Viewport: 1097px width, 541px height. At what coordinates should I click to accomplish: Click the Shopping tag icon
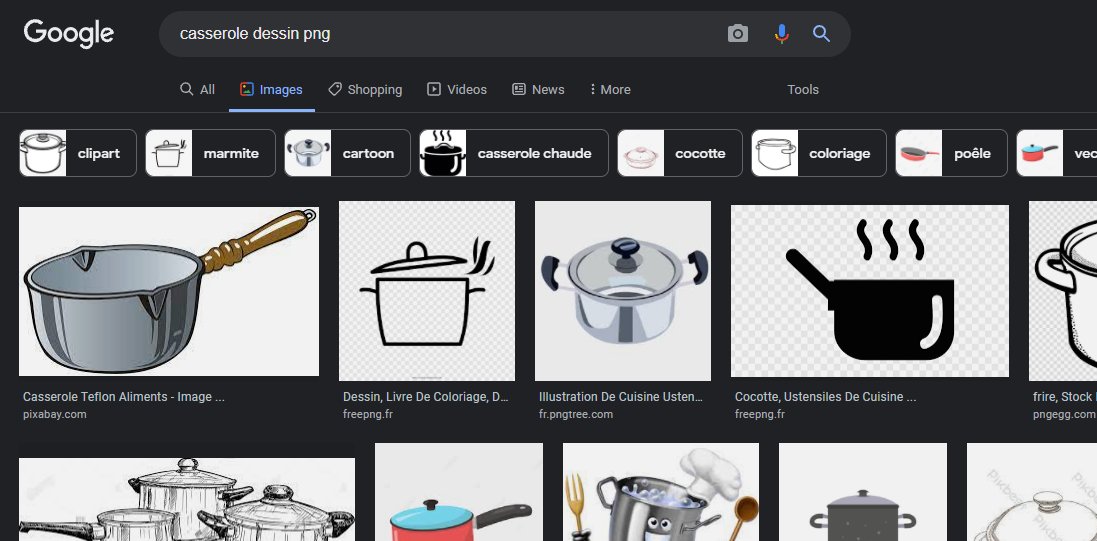click(x=335, y=89)
